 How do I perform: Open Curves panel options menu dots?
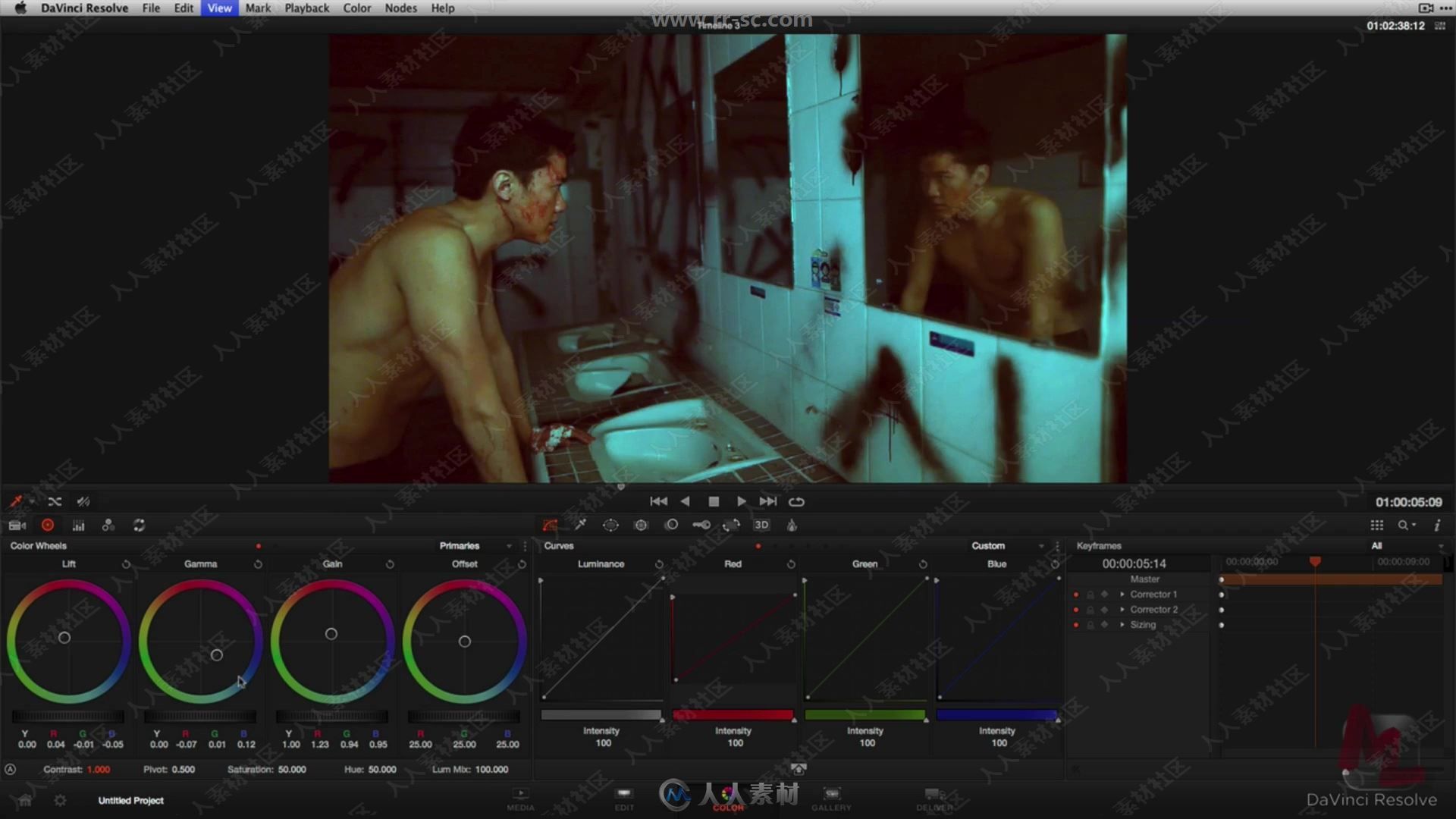(1057, 546)
